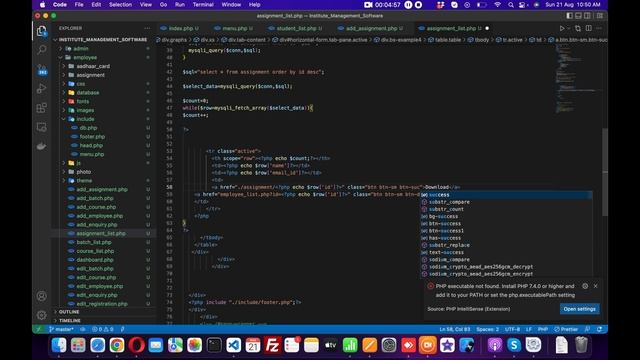Open dashboard.php in Explorer
Image resolution: width=640 pixels, height=360 pixels.
(95, 260)
